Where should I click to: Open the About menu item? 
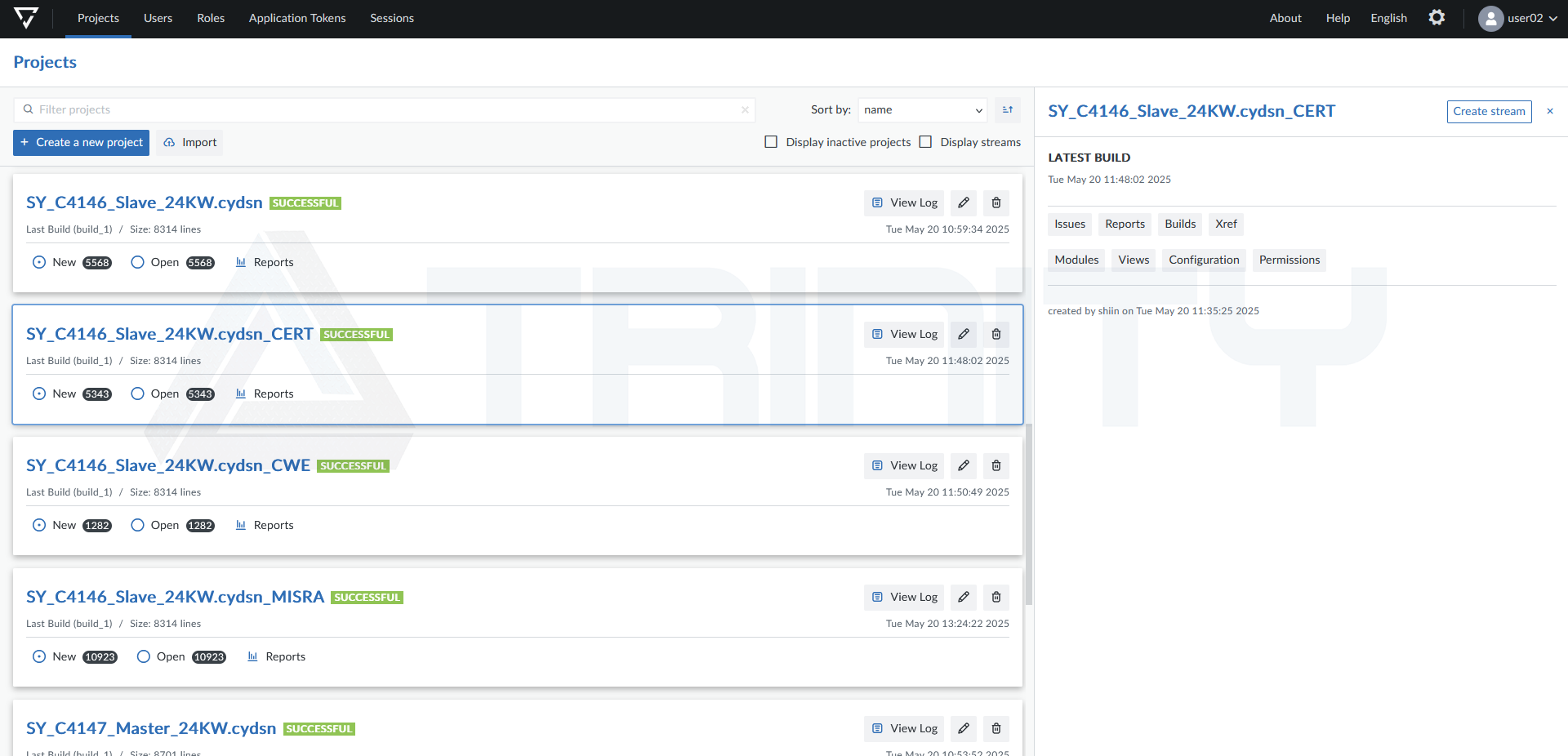(1285, 18)
